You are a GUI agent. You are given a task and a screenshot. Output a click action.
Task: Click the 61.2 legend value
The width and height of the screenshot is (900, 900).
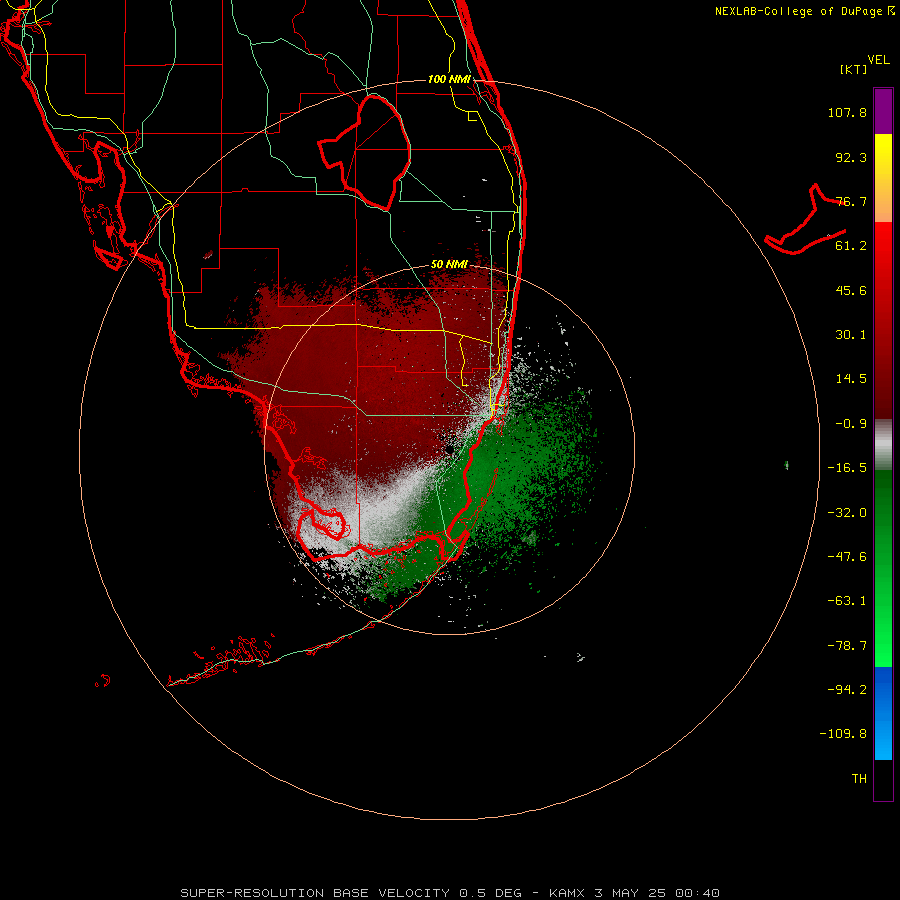click(x=851, y=246)
